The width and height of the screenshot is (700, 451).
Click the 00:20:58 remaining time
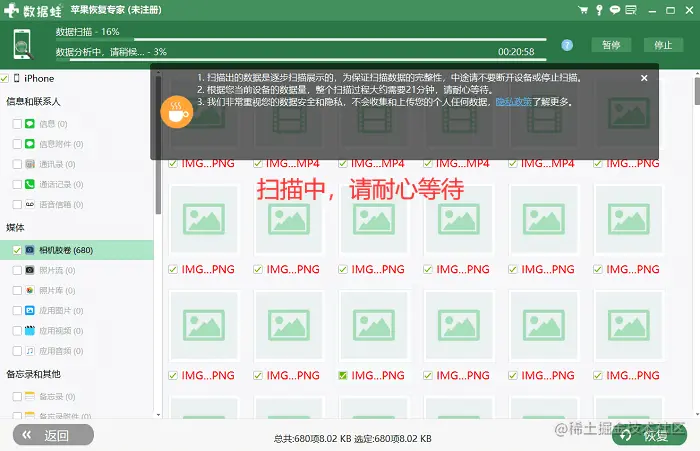(x=516, y=52)
